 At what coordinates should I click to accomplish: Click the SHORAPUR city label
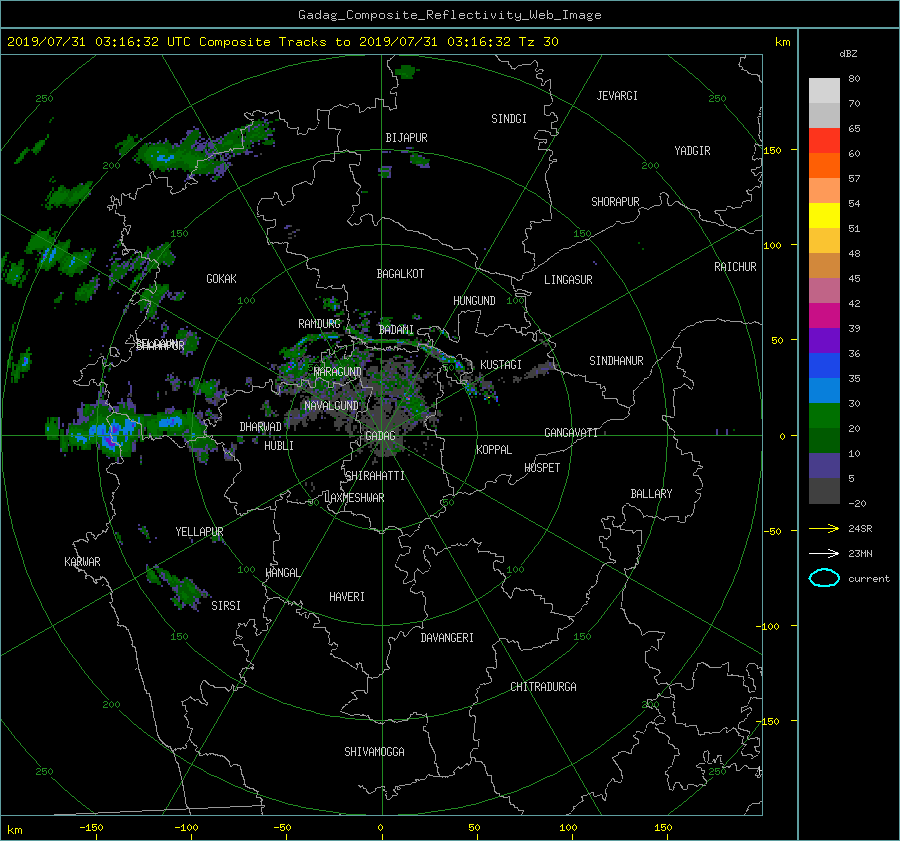(615, 202)
